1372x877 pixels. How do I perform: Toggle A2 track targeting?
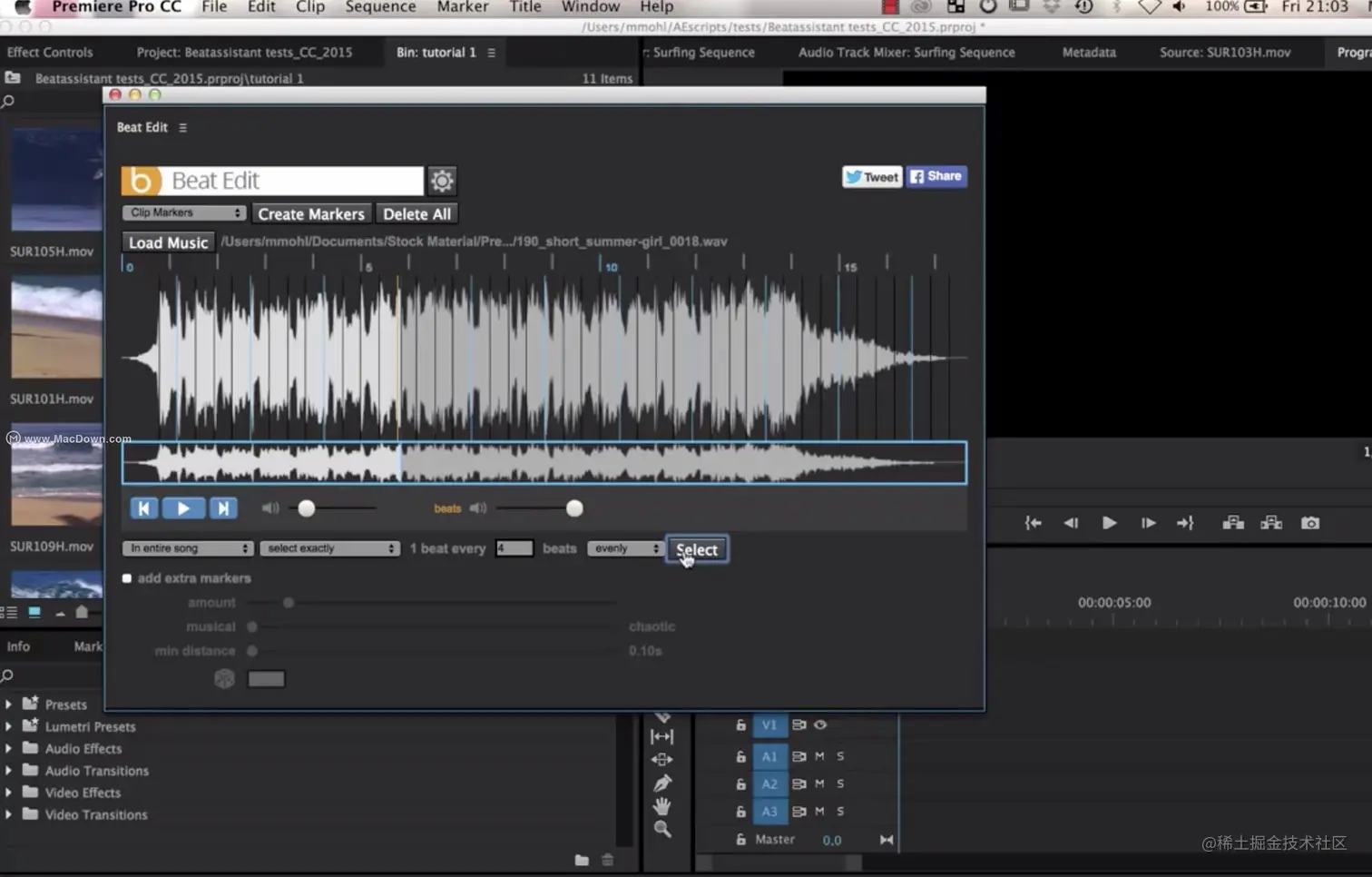tap(769, 783)
